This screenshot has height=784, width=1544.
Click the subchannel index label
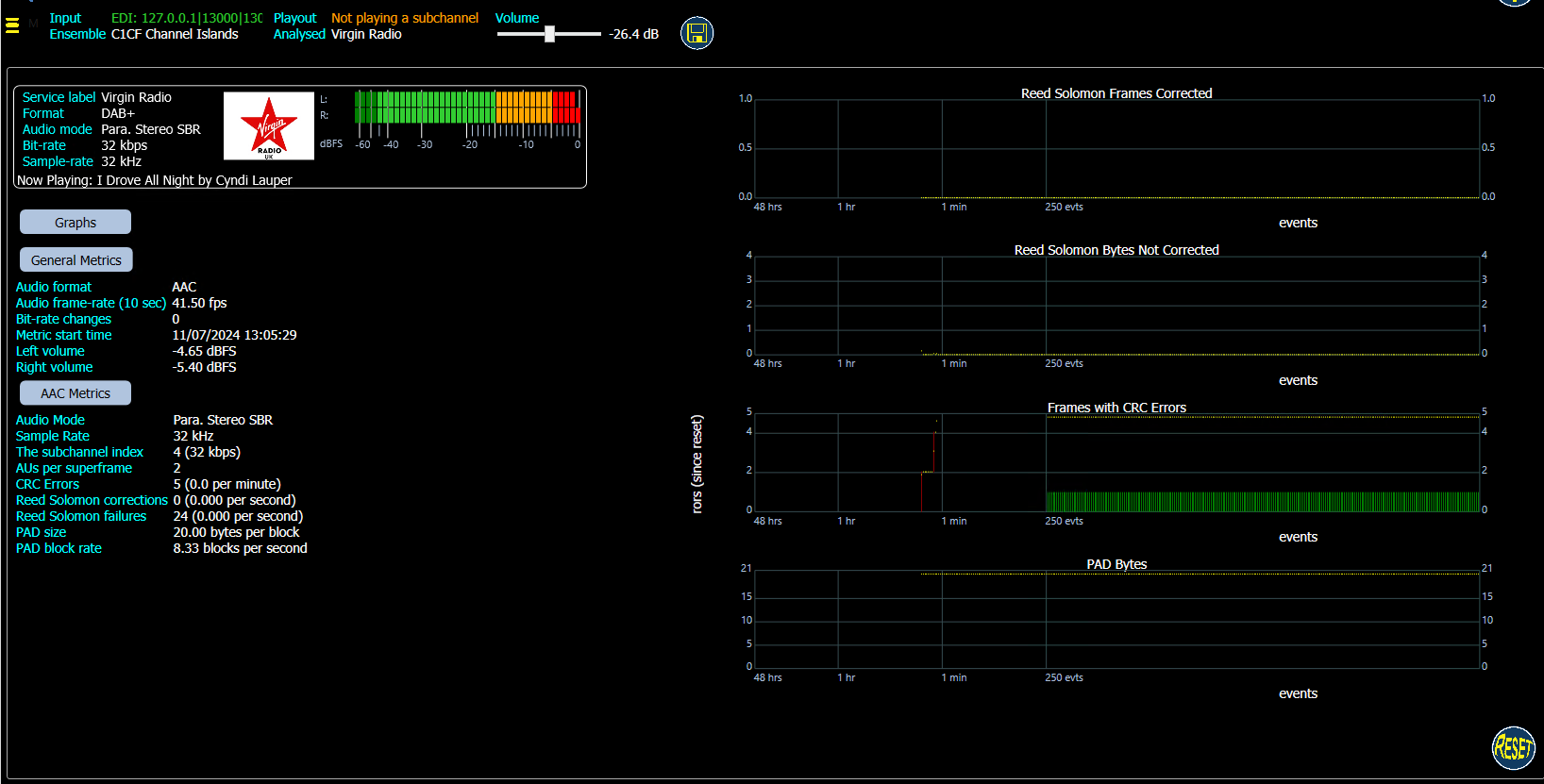click(79, 452)
